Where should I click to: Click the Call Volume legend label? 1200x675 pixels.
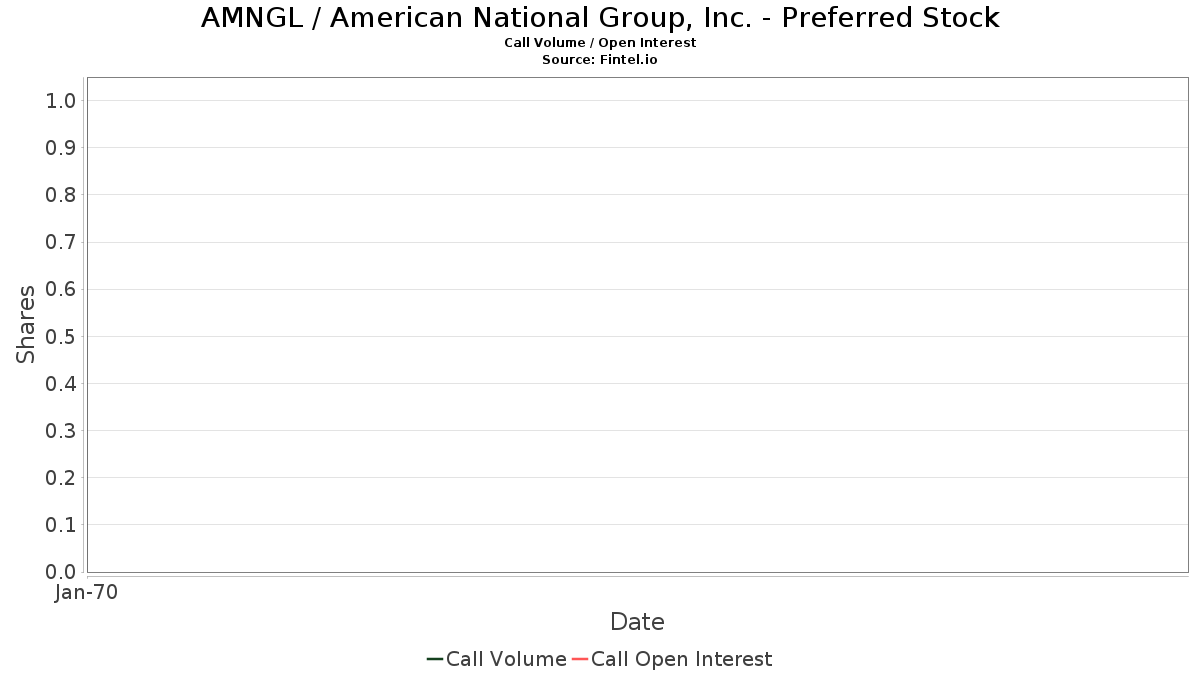point(506,659)
